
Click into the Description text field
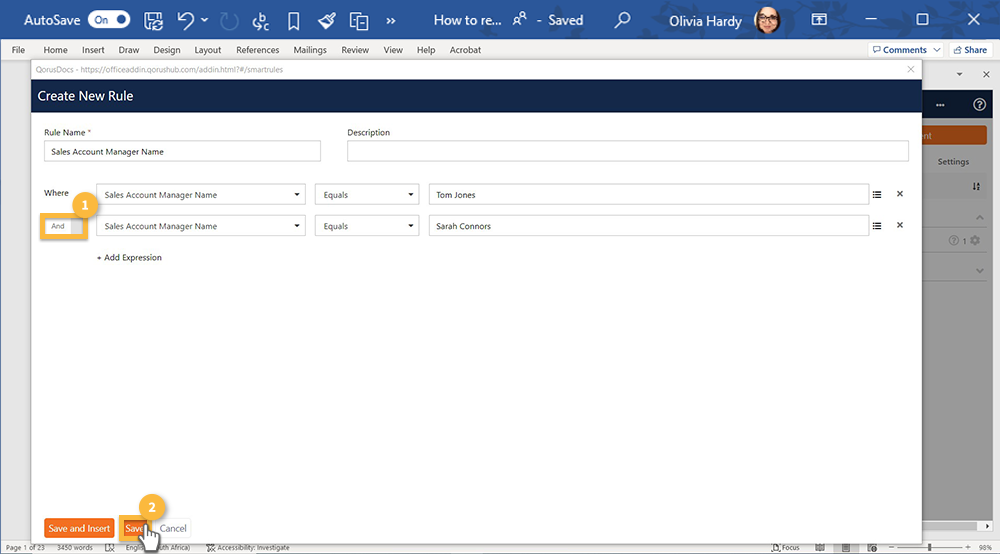(x=627, y=151)
